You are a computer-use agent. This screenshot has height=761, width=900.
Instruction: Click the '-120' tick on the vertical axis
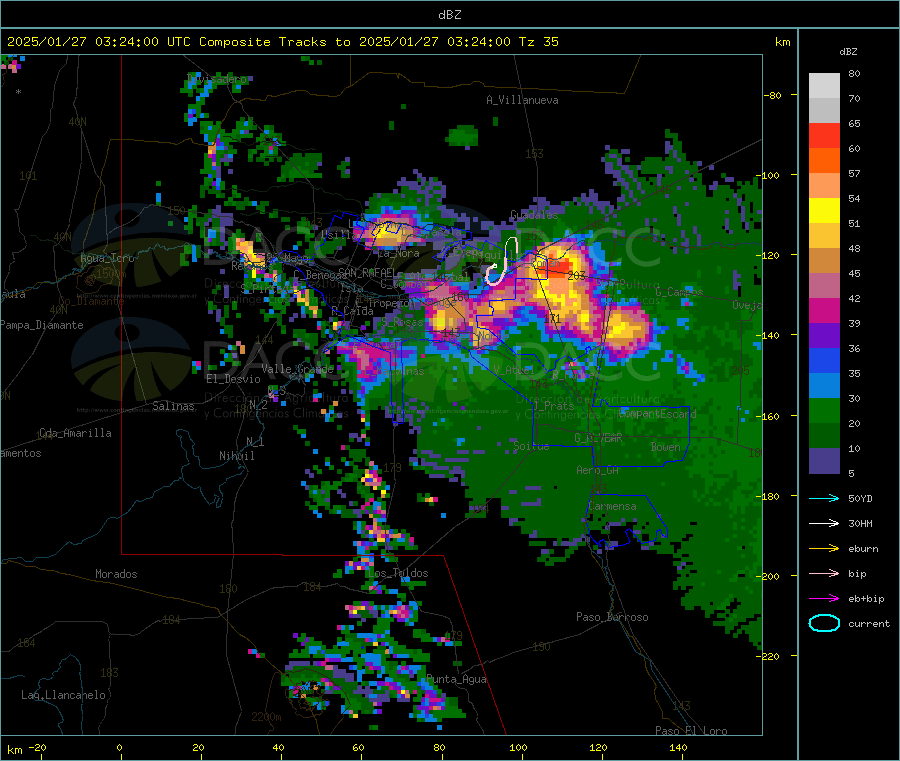tap(770, 255)
